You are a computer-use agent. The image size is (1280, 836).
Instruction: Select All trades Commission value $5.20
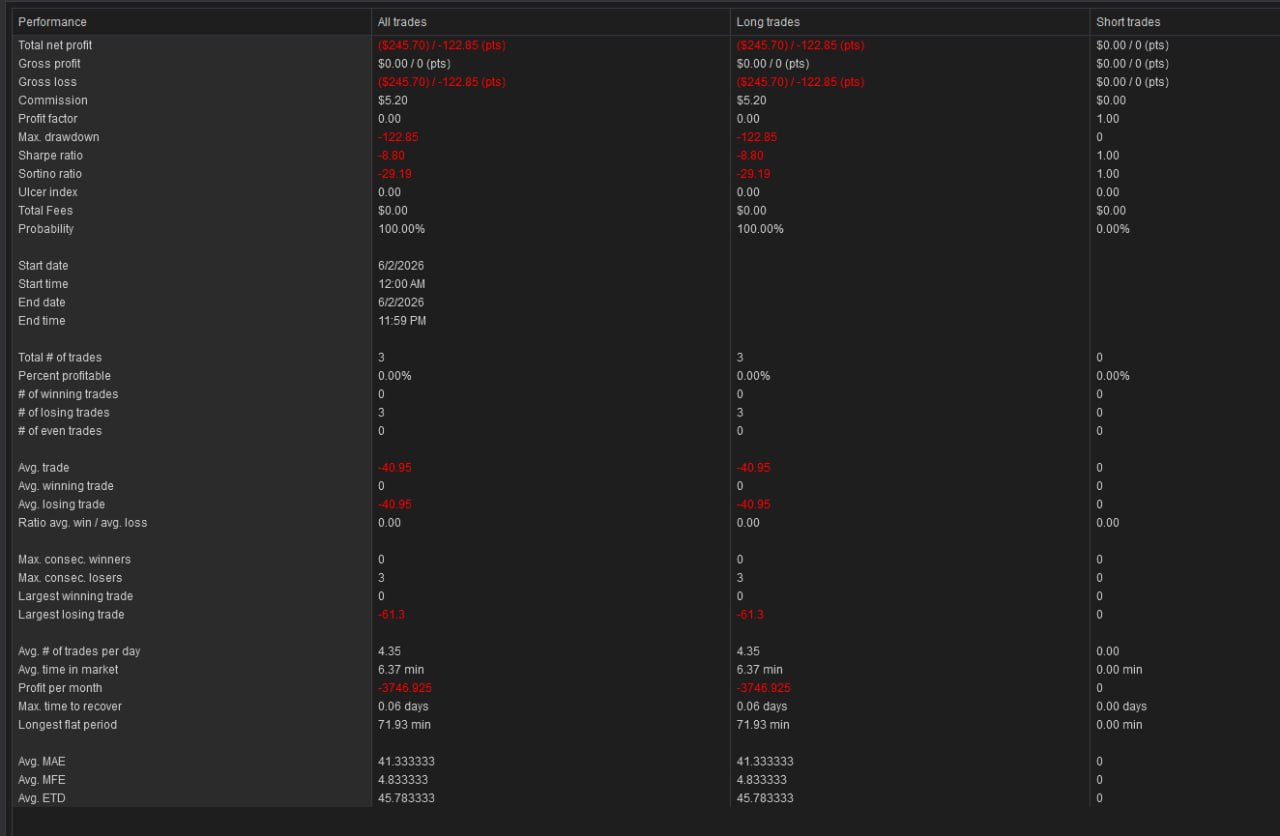[393, 100]
